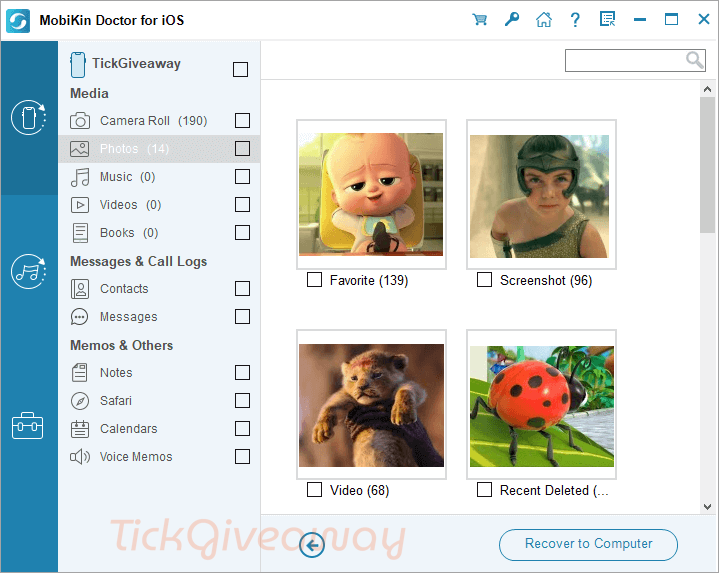Click the Voice Memos speaker icon
The image size is (719, 573).
click(80, 457)
